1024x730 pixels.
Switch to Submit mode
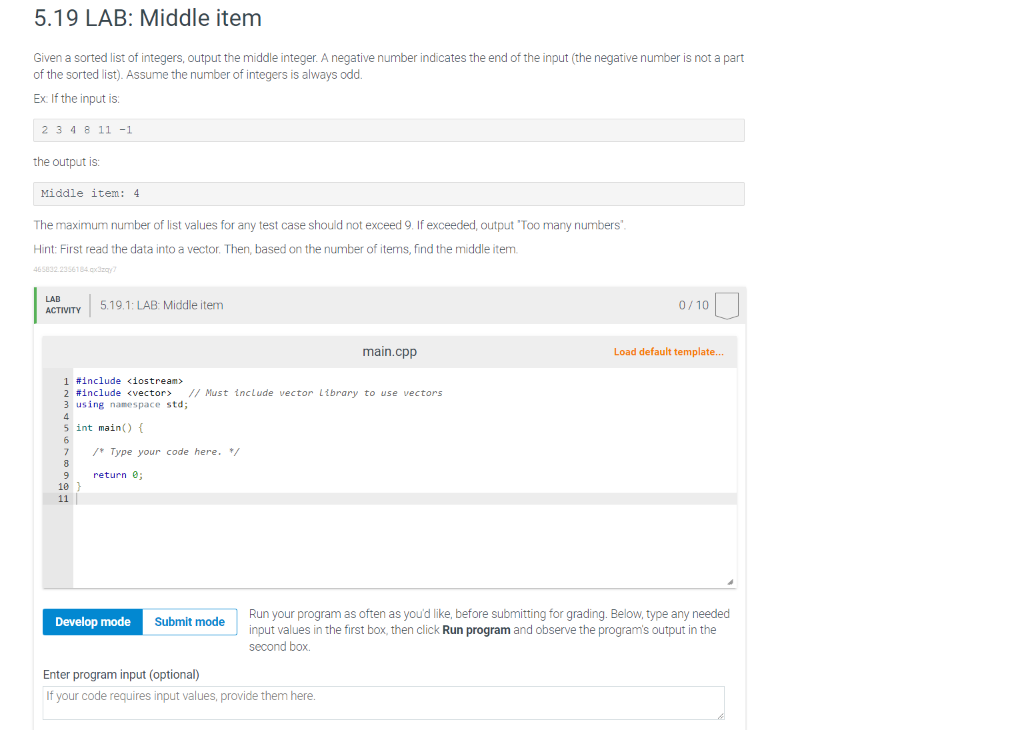point(189,622)
